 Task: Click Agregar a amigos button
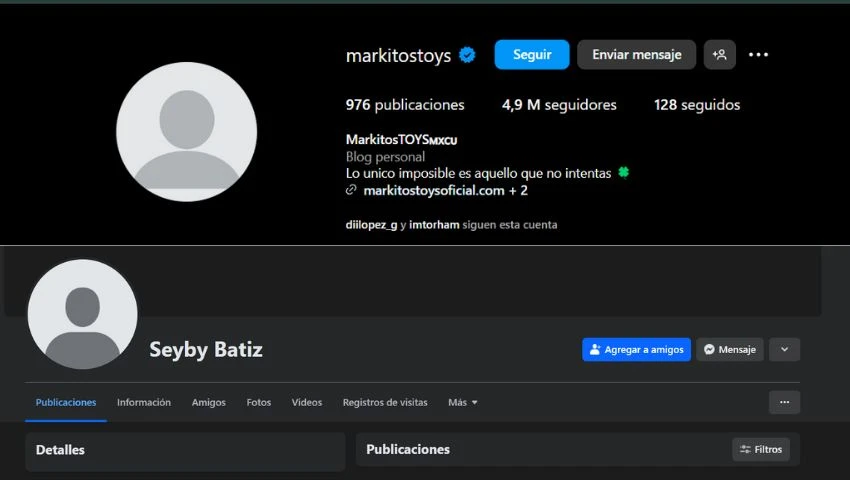pos(636,350)
